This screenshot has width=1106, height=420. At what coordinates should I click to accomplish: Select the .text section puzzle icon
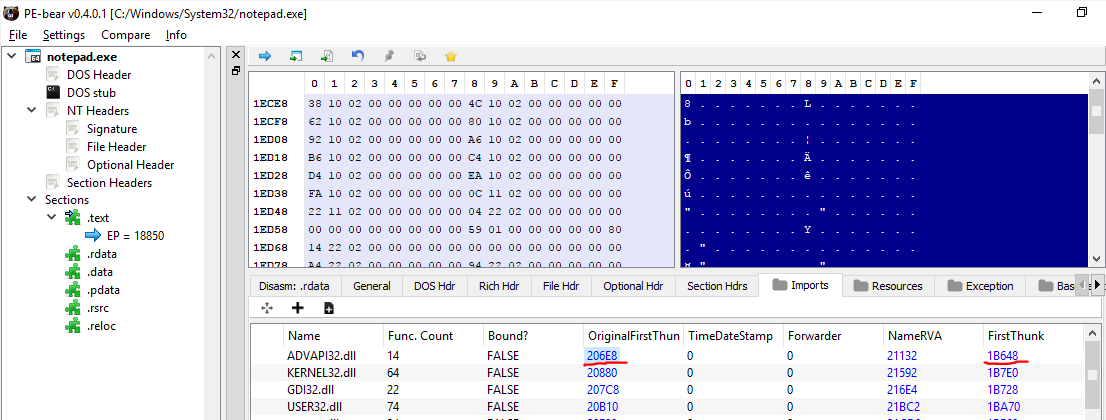73,217
